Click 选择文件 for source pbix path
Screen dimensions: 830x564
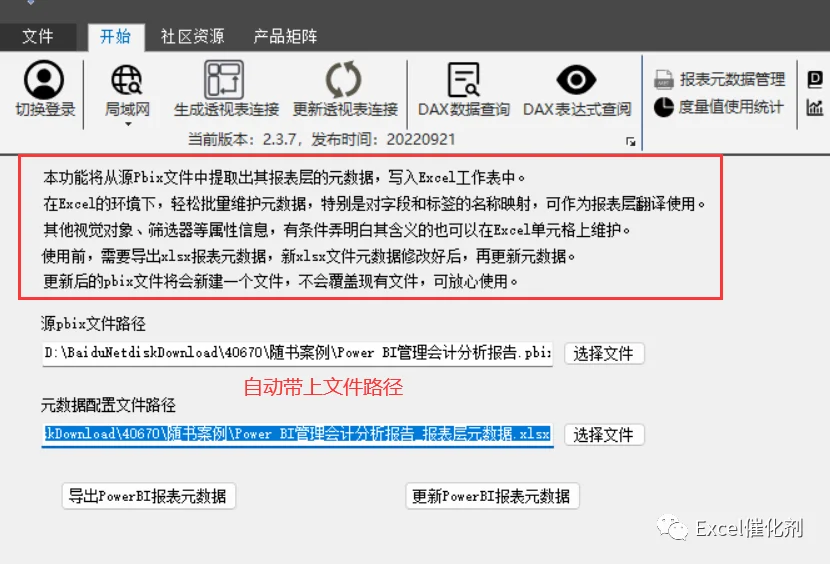604,353
